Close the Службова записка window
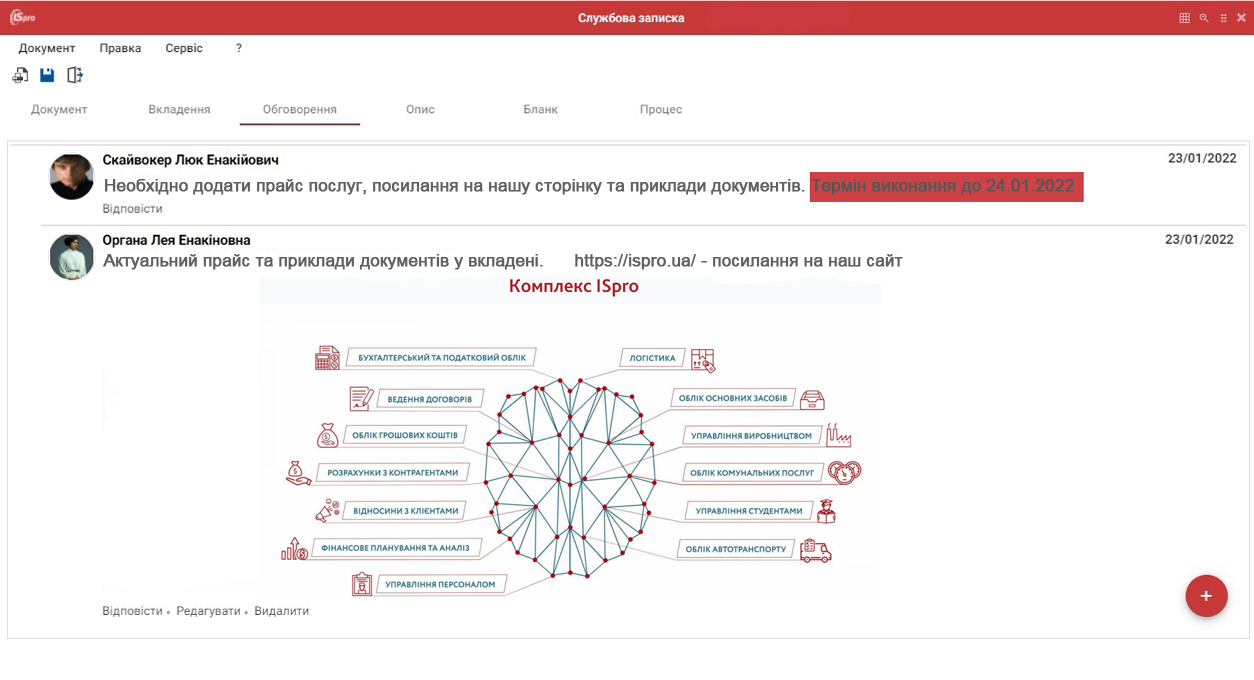This screenshot has height=680, width=1254. [1241, 18]
